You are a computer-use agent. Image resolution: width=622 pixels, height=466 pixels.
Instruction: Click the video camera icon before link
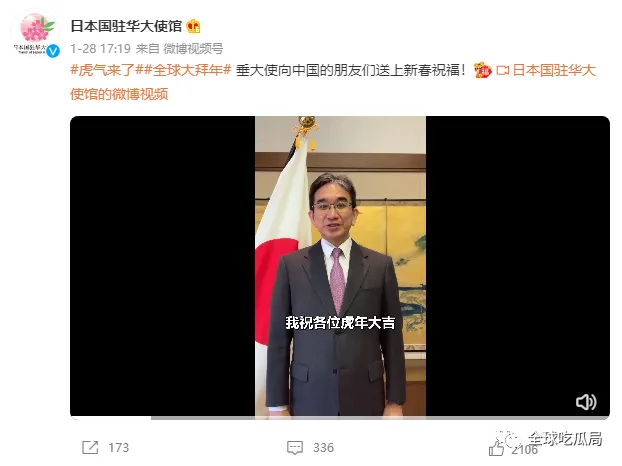502,71
